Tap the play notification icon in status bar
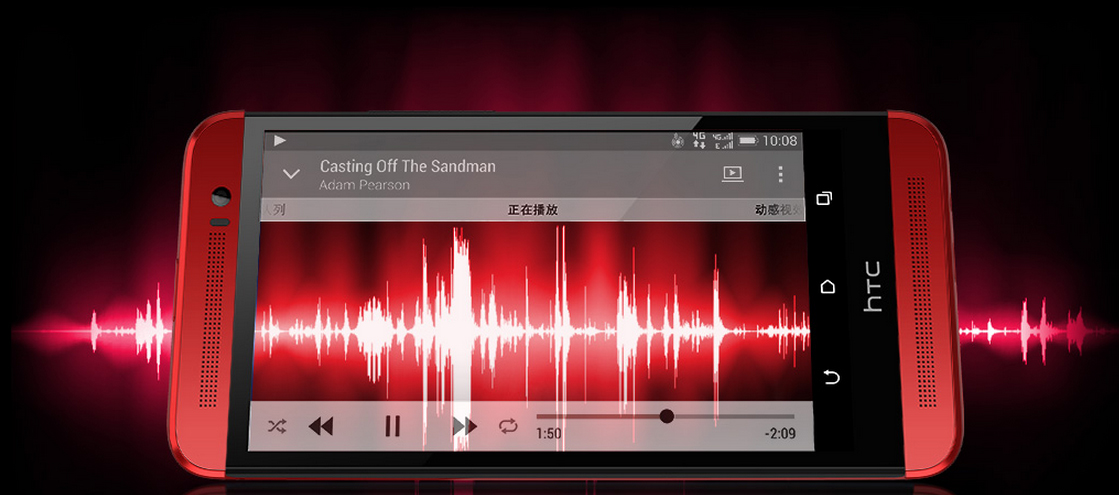 point(280,141)
